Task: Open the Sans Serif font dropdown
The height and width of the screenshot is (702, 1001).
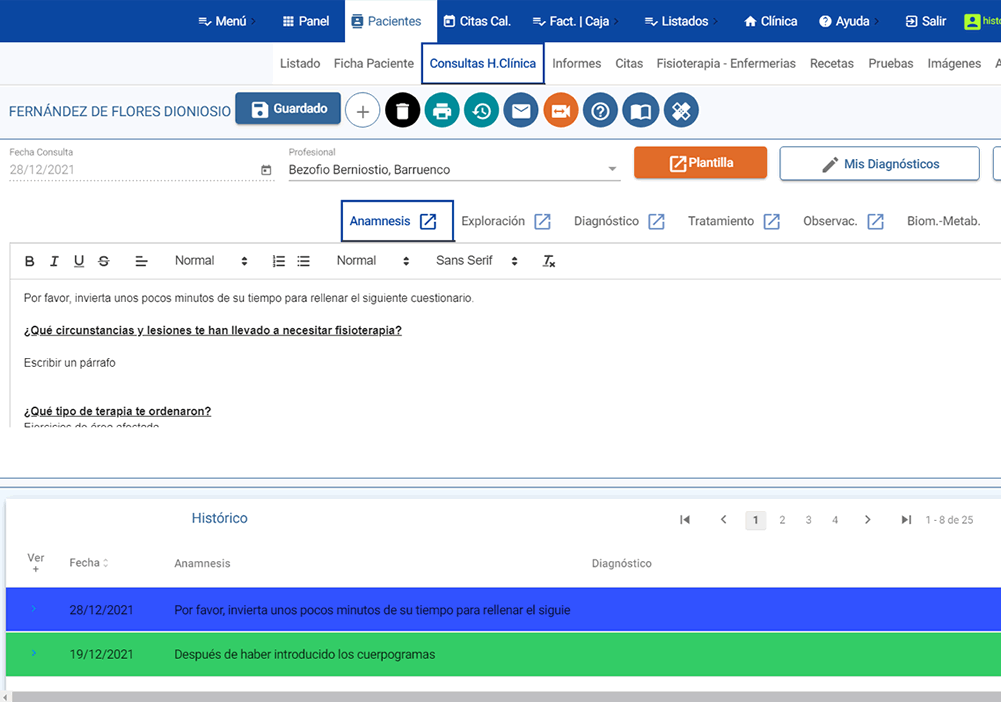Action: (x=478, y=261)
